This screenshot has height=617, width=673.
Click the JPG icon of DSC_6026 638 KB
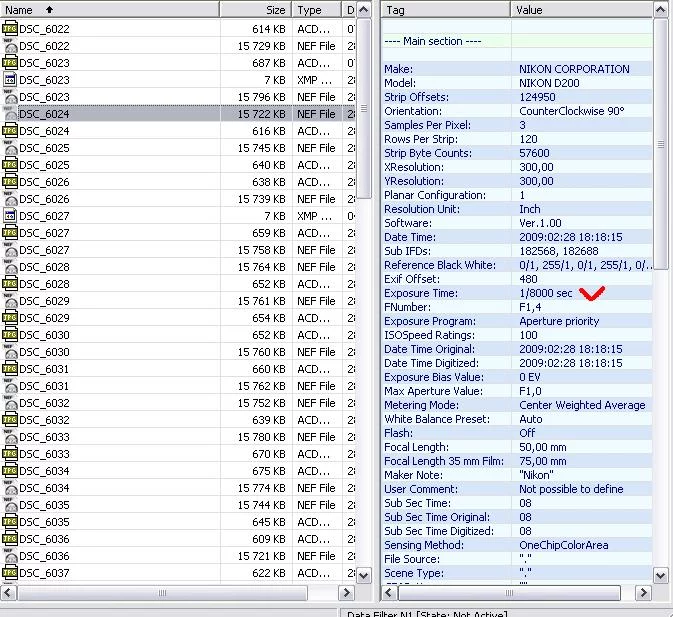click(10, 182)
